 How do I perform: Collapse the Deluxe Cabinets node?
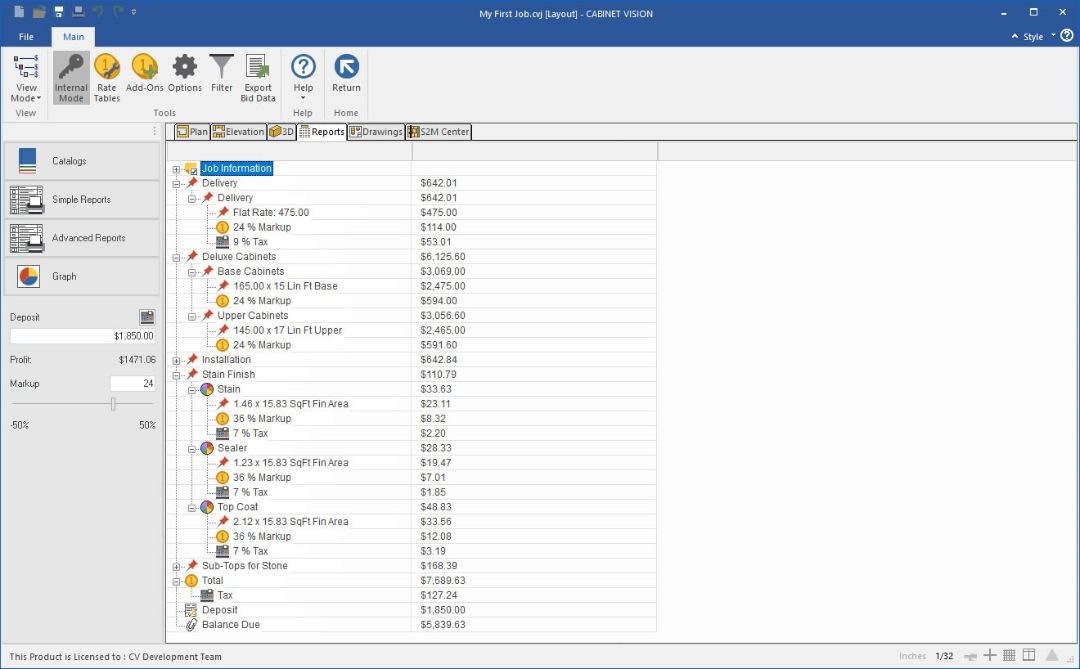tap(176, 257)
